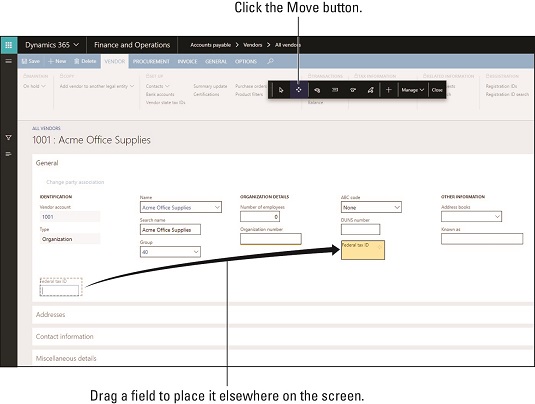Open the Name combo box dropdown

click(x=217, y=207)
